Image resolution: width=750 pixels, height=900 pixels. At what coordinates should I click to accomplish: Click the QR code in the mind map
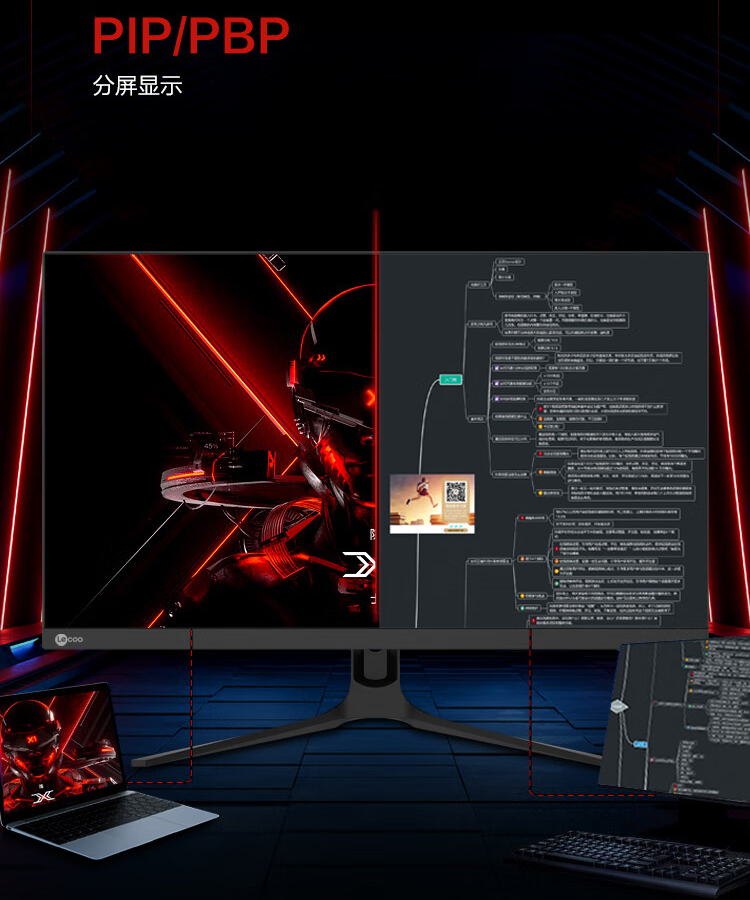click(x=456, y=493)
